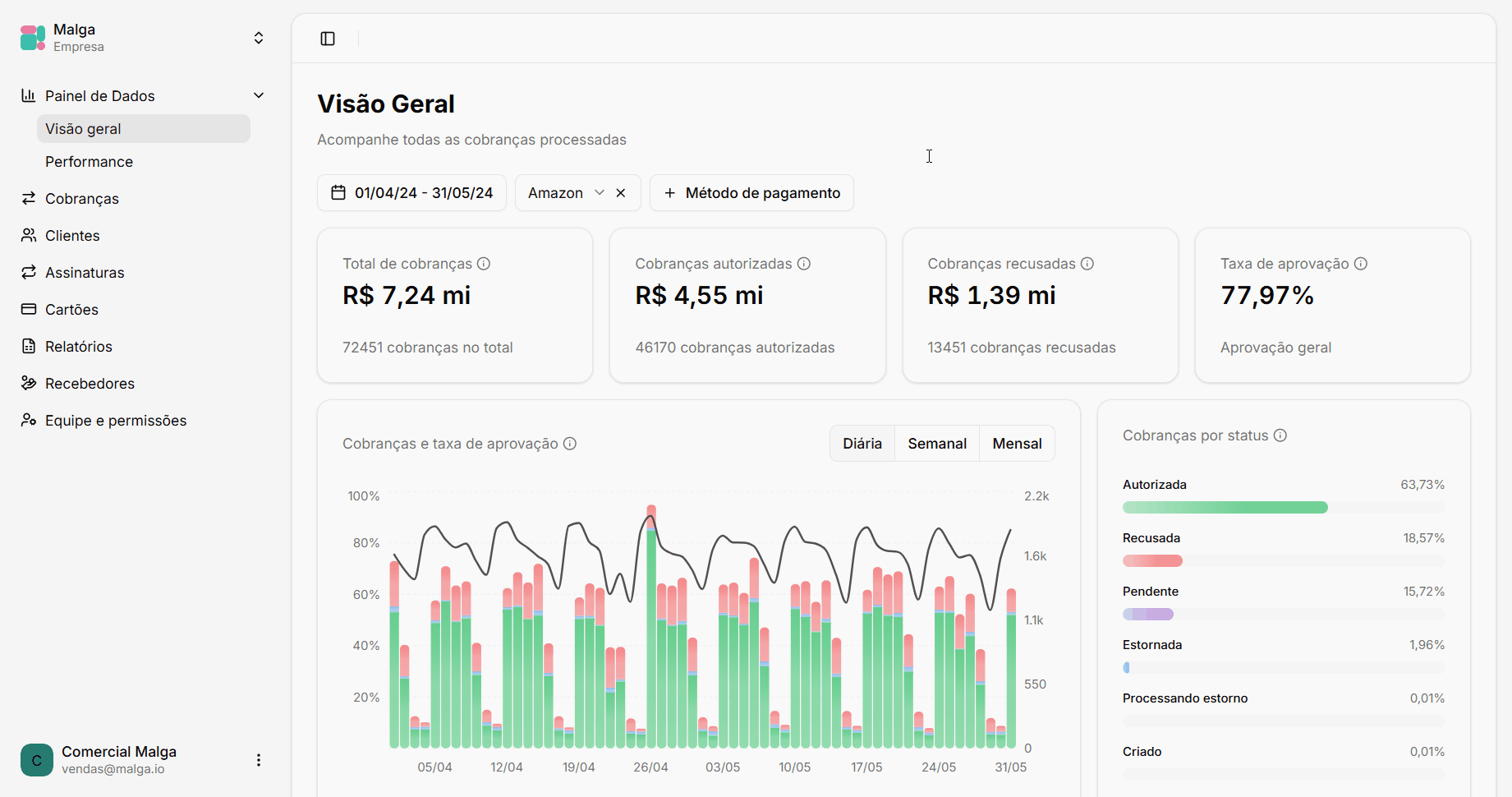Toggle the sidebar panel icon
The width and height of the screenshot is (1512, 797).
pyautogui.click(x=328, y=39)
